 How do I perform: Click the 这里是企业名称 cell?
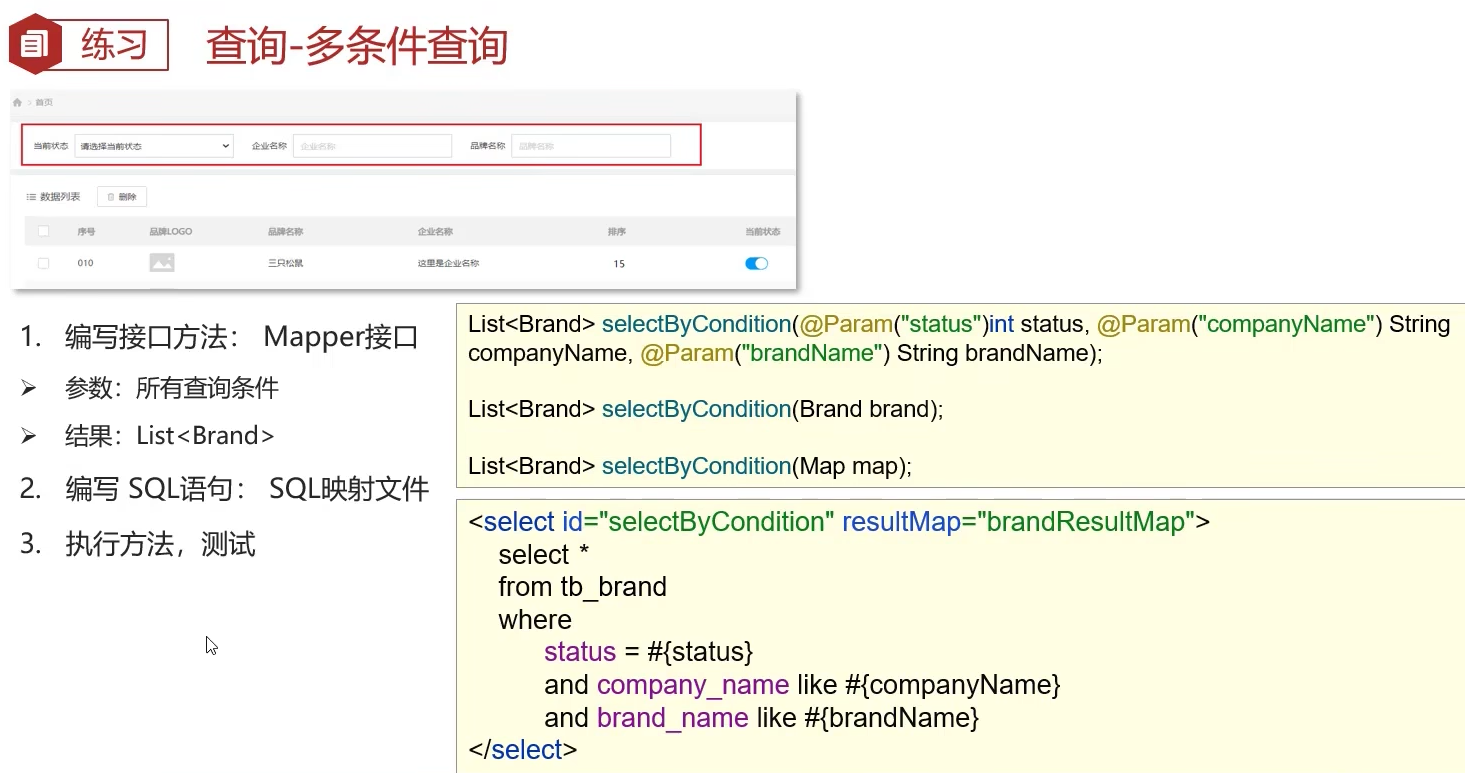pos(448,263)
